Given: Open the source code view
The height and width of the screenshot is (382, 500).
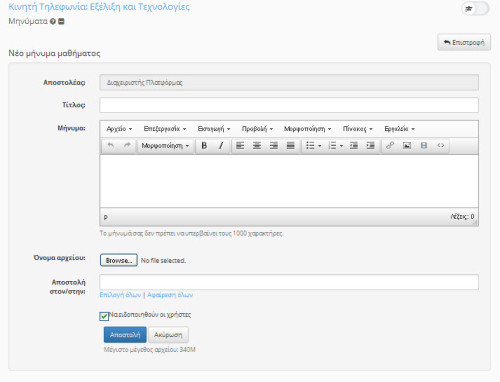Looking at the screenshot, I should (441, 146).
